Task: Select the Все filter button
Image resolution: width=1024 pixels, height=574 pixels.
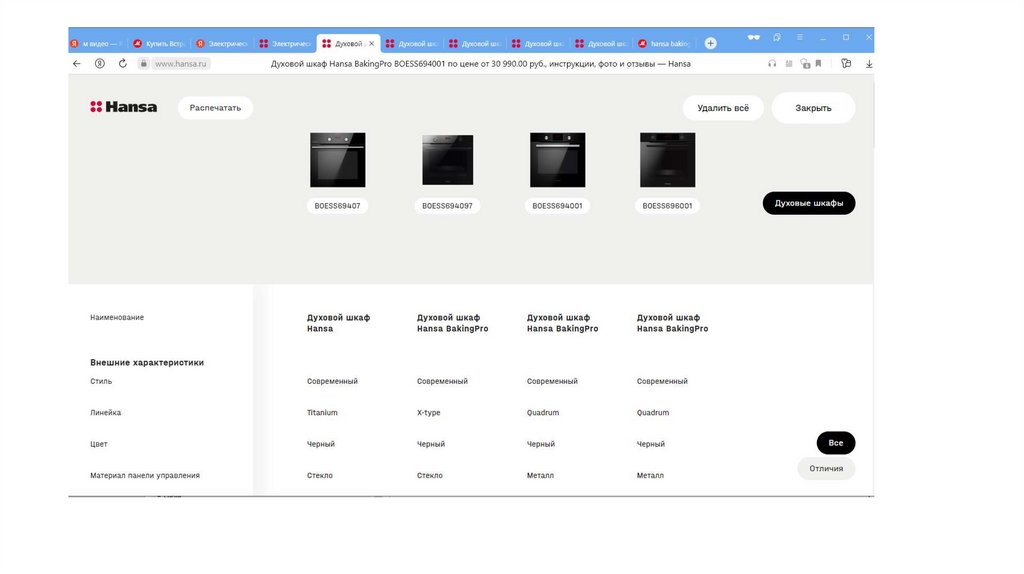Action: (835, 443)
